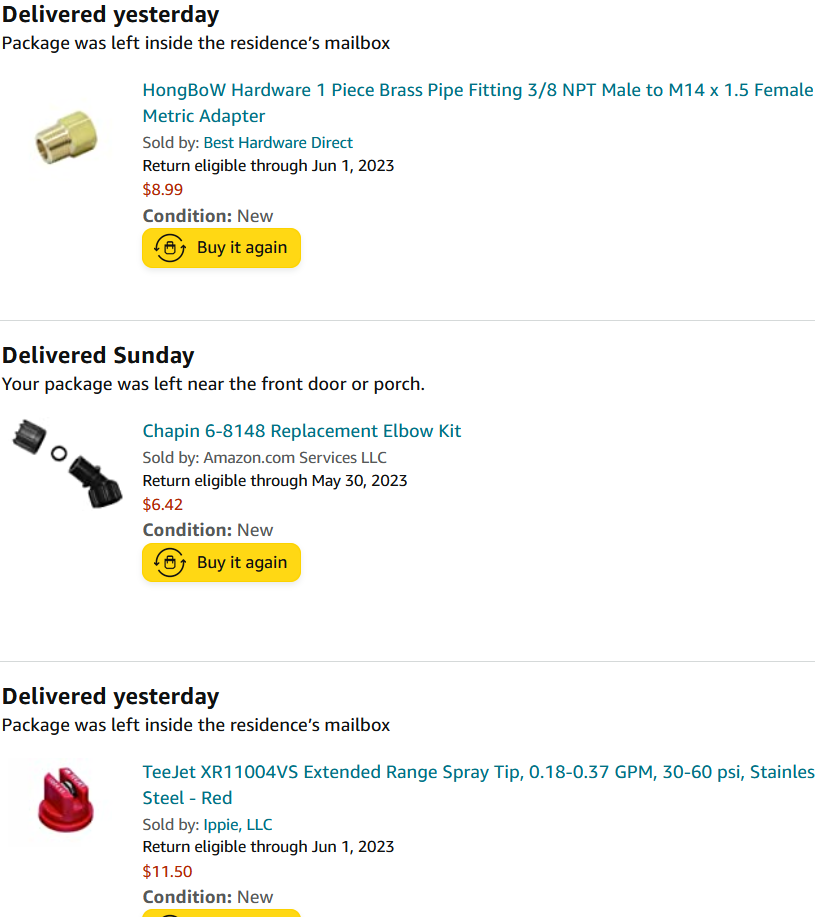
Task: Open the Chapin 6-8148 Replacement Elbow Kit link
Action: pyautogui.click(x=302, y=431)
